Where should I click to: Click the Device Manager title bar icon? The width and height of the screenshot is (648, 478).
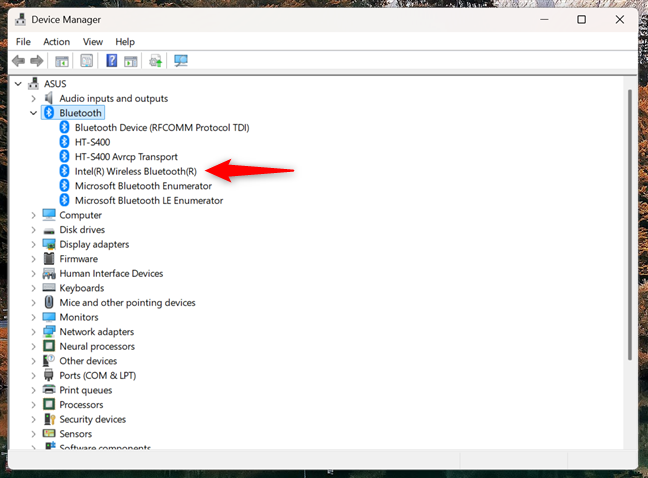coord(20,19)
